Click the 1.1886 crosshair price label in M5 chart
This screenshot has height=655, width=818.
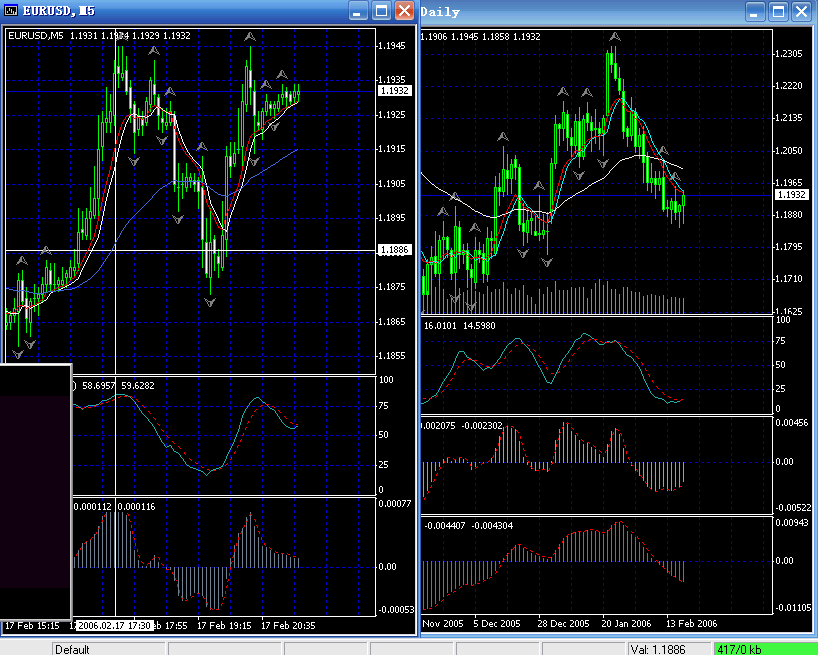click(x=395, y=250)
